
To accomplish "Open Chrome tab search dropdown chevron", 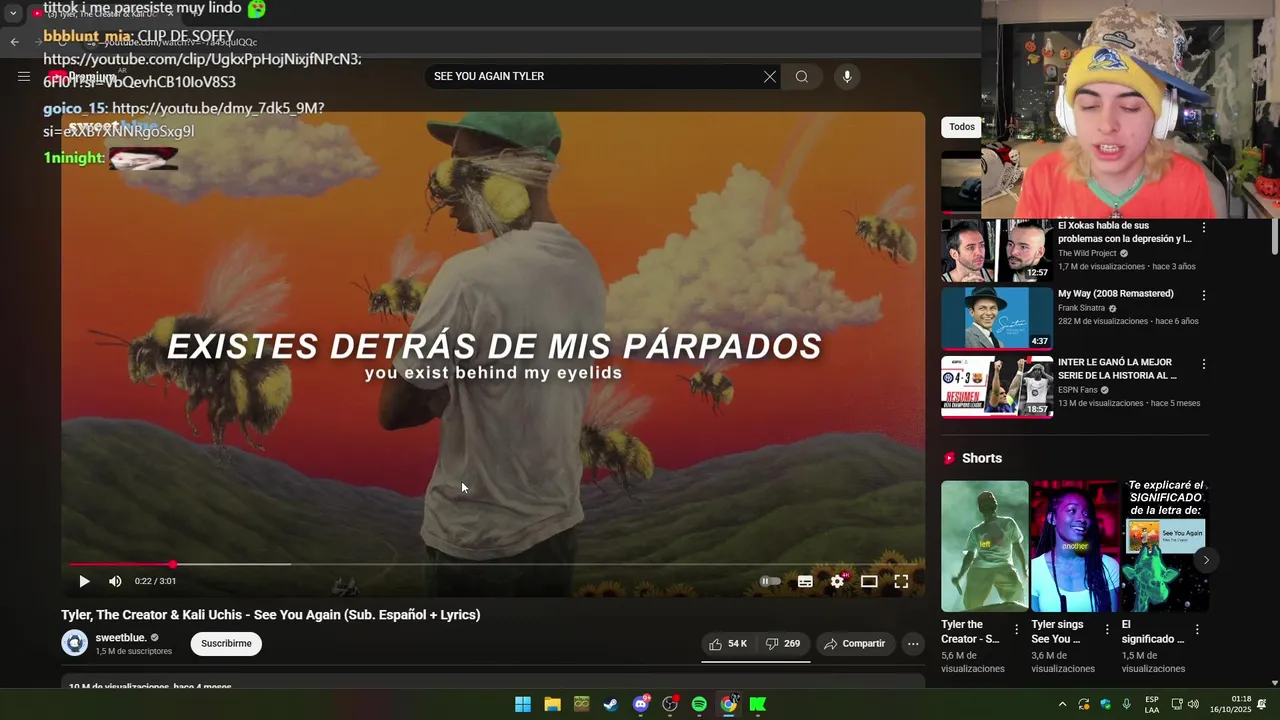I will (13, 13).
